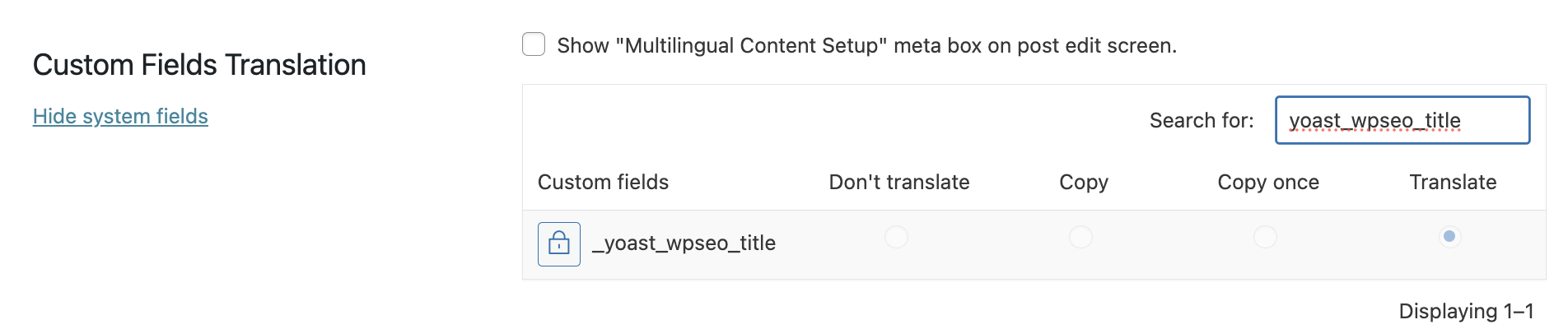Click the Custom Fields Translation heading
Image resolution: width=1568 pixels, height=329 pixels.
click(x=199, y=65)
